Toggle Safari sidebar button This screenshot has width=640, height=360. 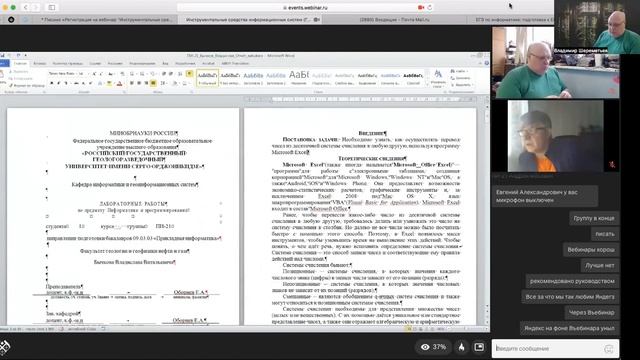52,7
